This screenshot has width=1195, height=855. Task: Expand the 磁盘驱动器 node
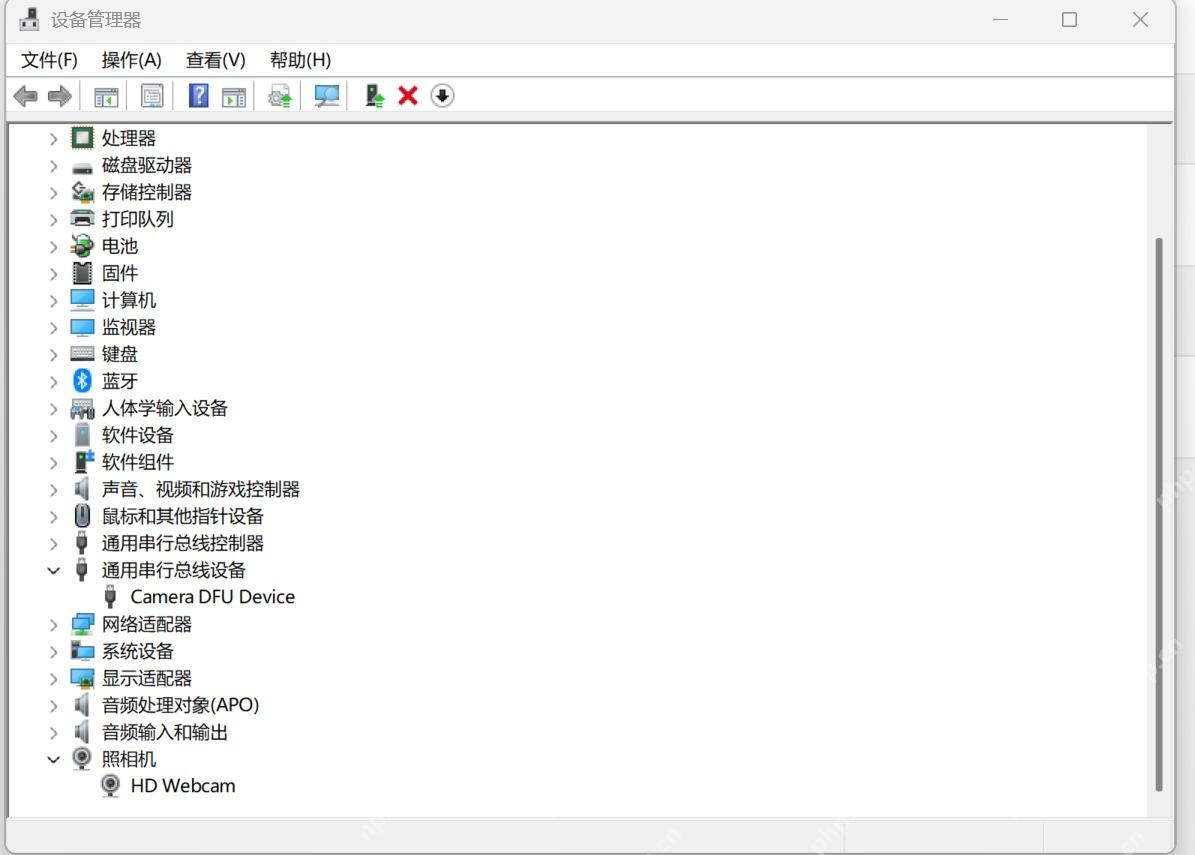click(x=53, y=165)
